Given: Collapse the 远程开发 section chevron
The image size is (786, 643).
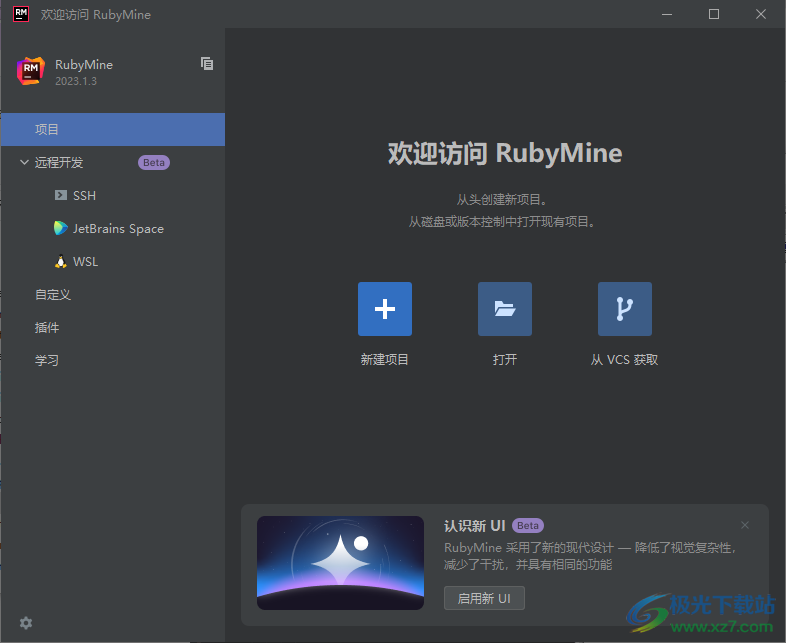Looking at the screenshot, I should tap(24, 162).
